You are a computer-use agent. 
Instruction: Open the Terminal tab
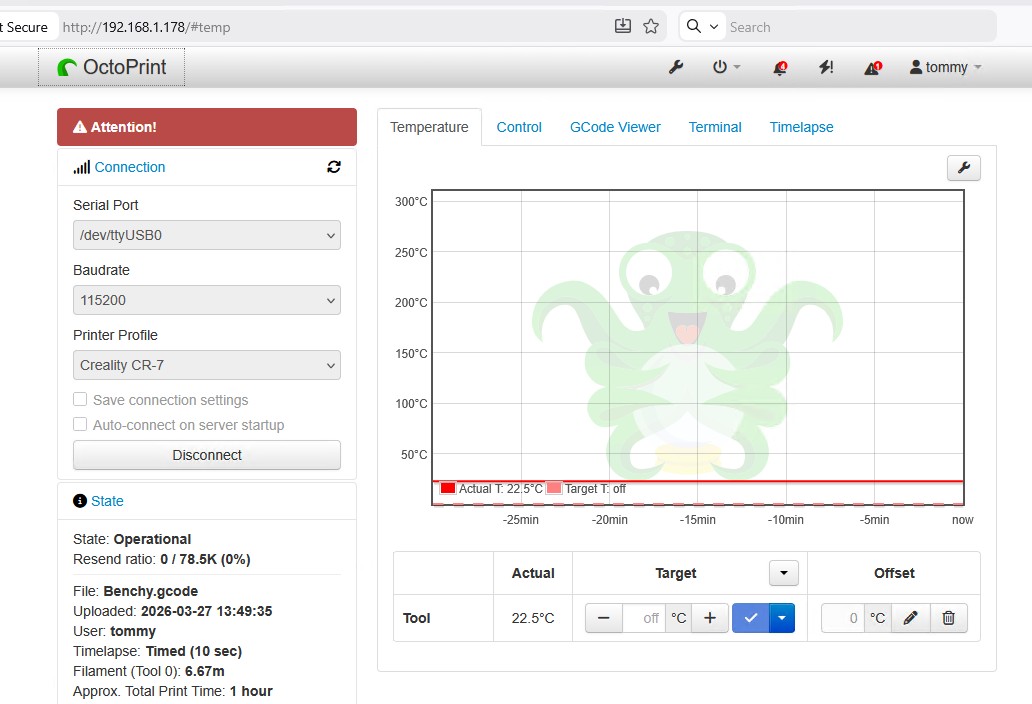[715, 127]
